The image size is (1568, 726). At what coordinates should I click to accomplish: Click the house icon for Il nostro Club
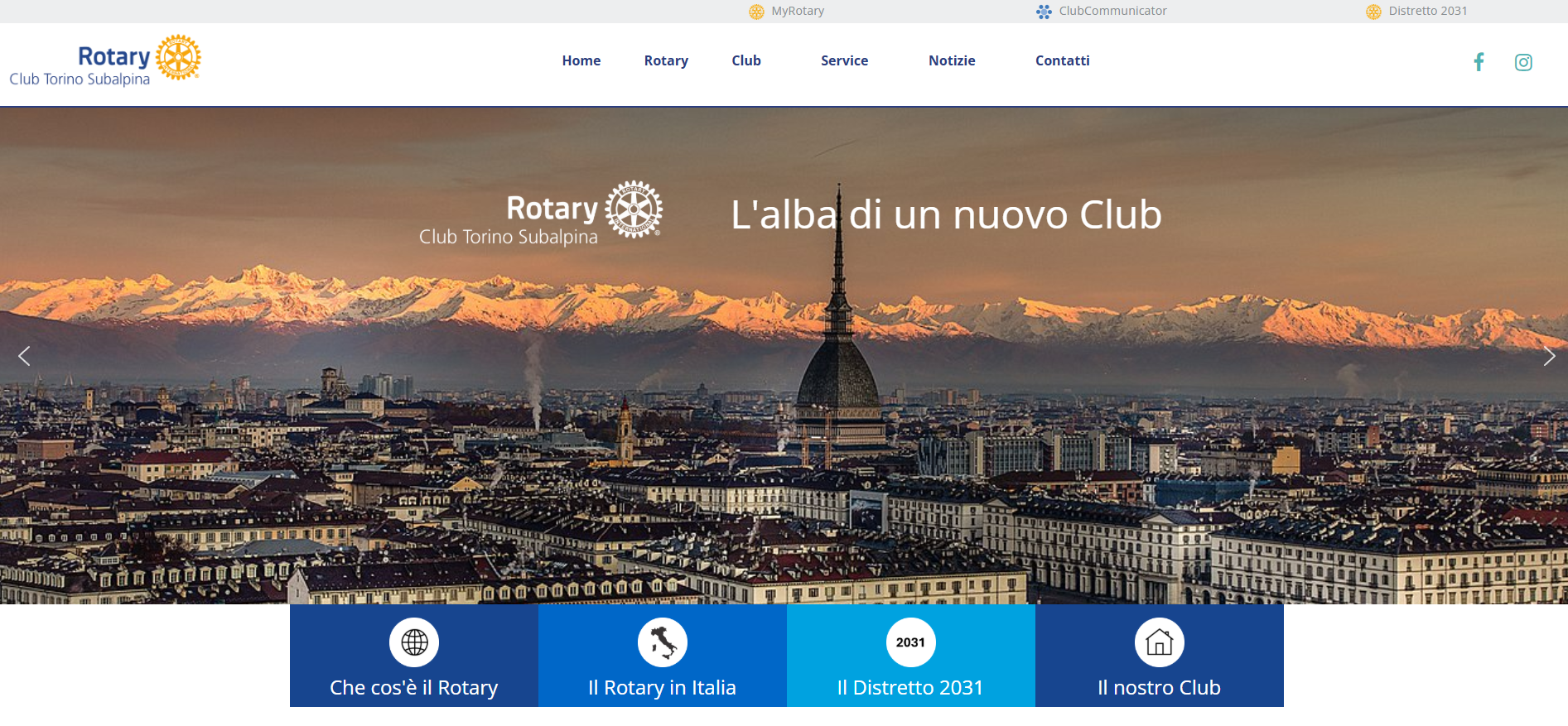1159,642
